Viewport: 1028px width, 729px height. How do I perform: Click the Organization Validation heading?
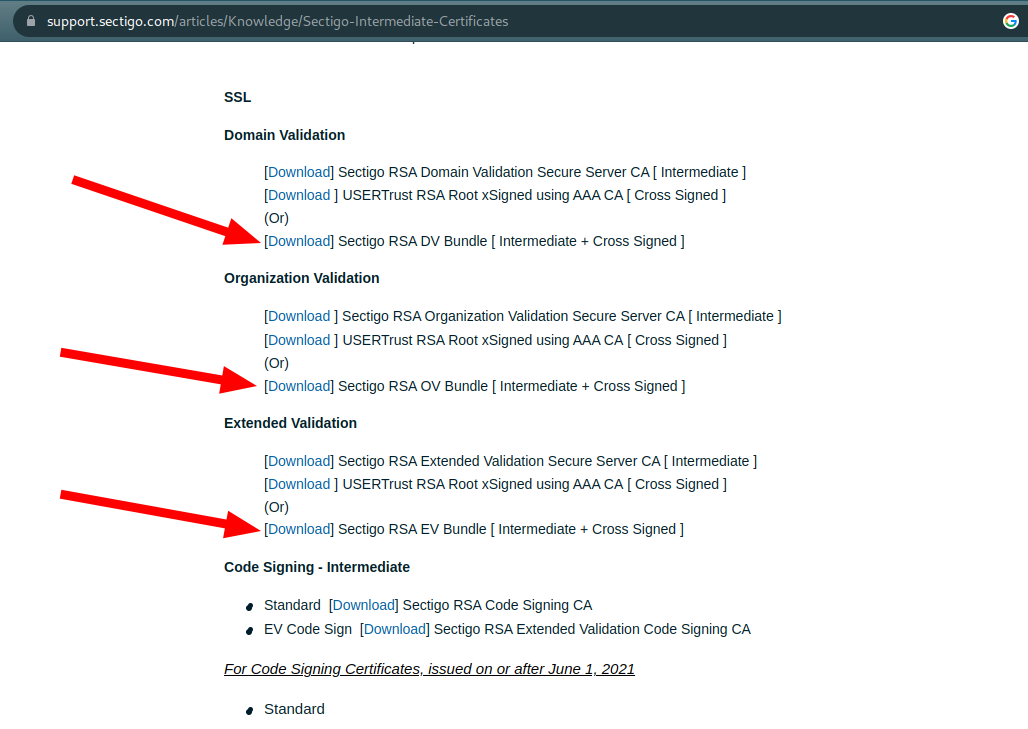(301, 277)
